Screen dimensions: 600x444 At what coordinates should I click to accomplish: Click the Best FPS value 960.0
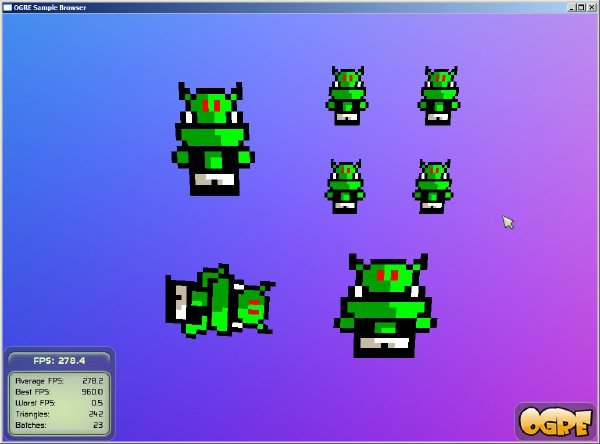click(x=92, y=392)
